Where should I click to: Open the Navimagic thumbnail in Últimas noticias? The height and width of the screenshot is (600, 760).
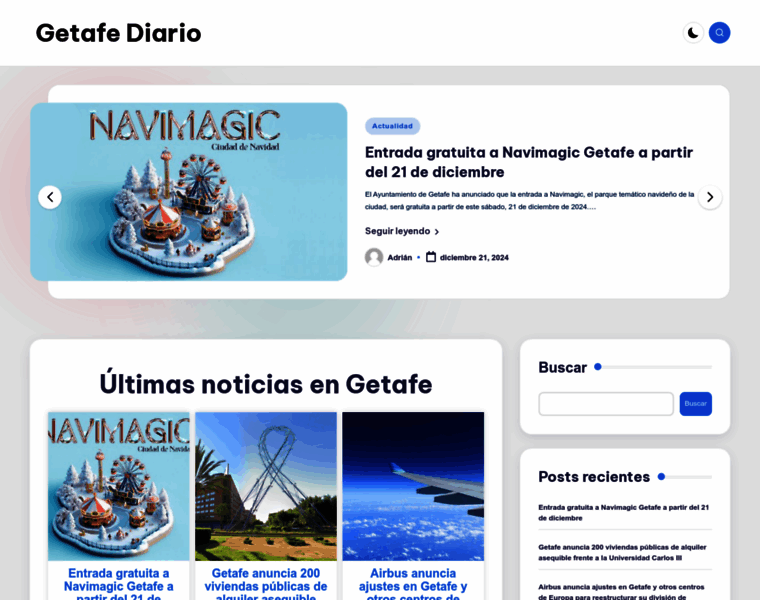(x=119, y=486)
